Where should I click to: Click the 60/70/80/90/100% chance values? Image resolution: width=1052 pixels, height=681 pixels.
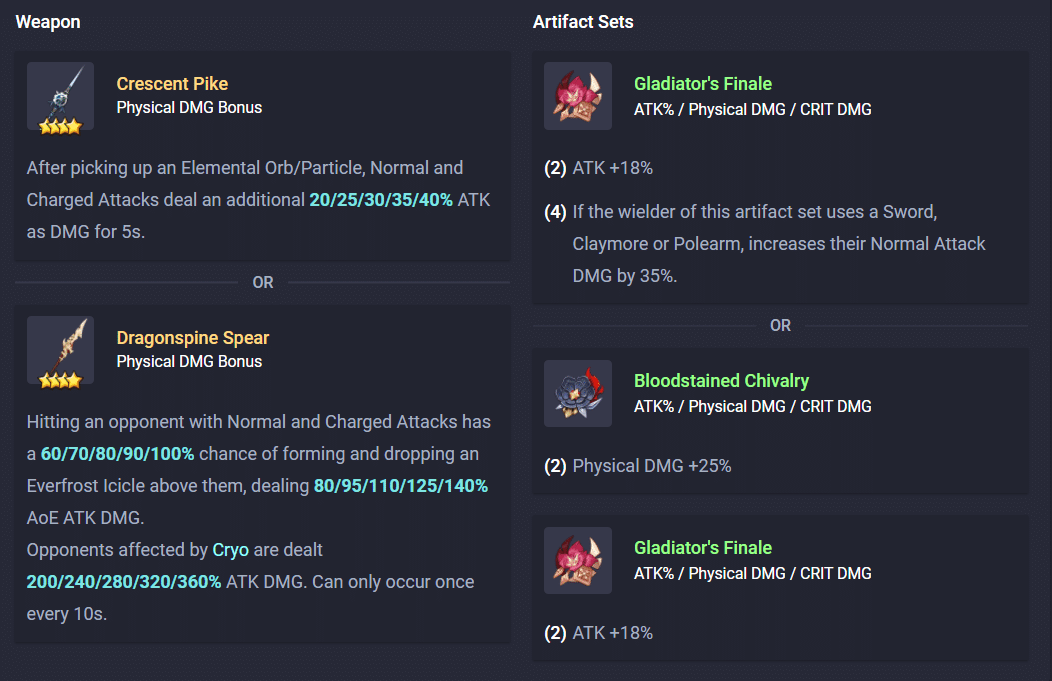[118, 454]
